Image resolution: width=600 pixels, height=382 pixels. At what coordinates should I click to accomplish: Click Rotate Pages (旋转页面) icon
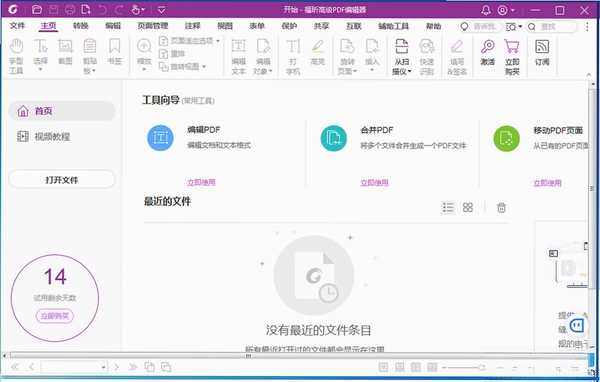(347, 46)
